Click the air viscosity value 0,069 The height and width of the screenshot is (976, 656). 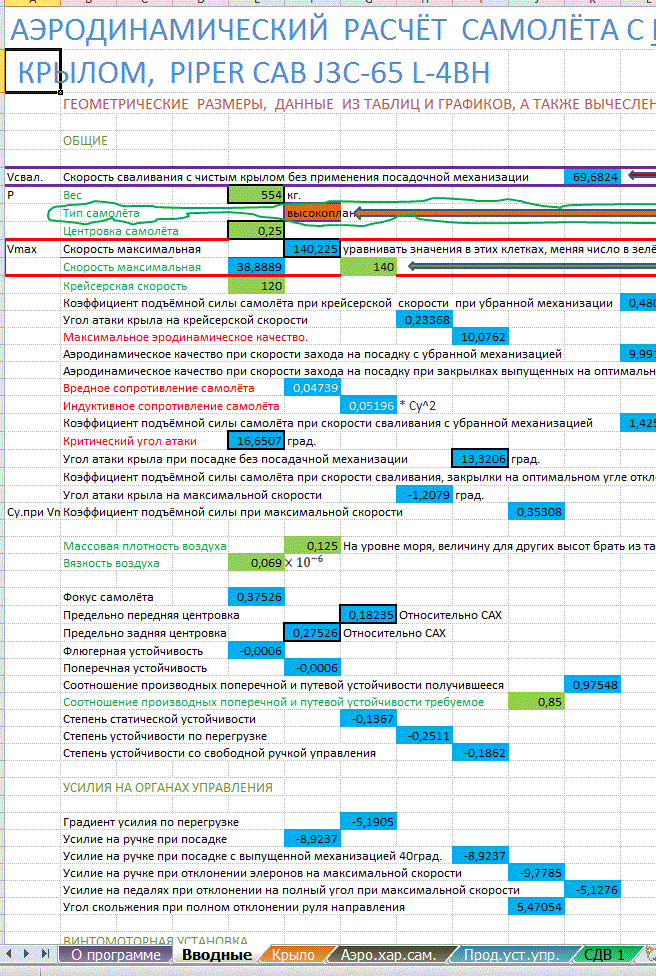(x=257, y=563)
